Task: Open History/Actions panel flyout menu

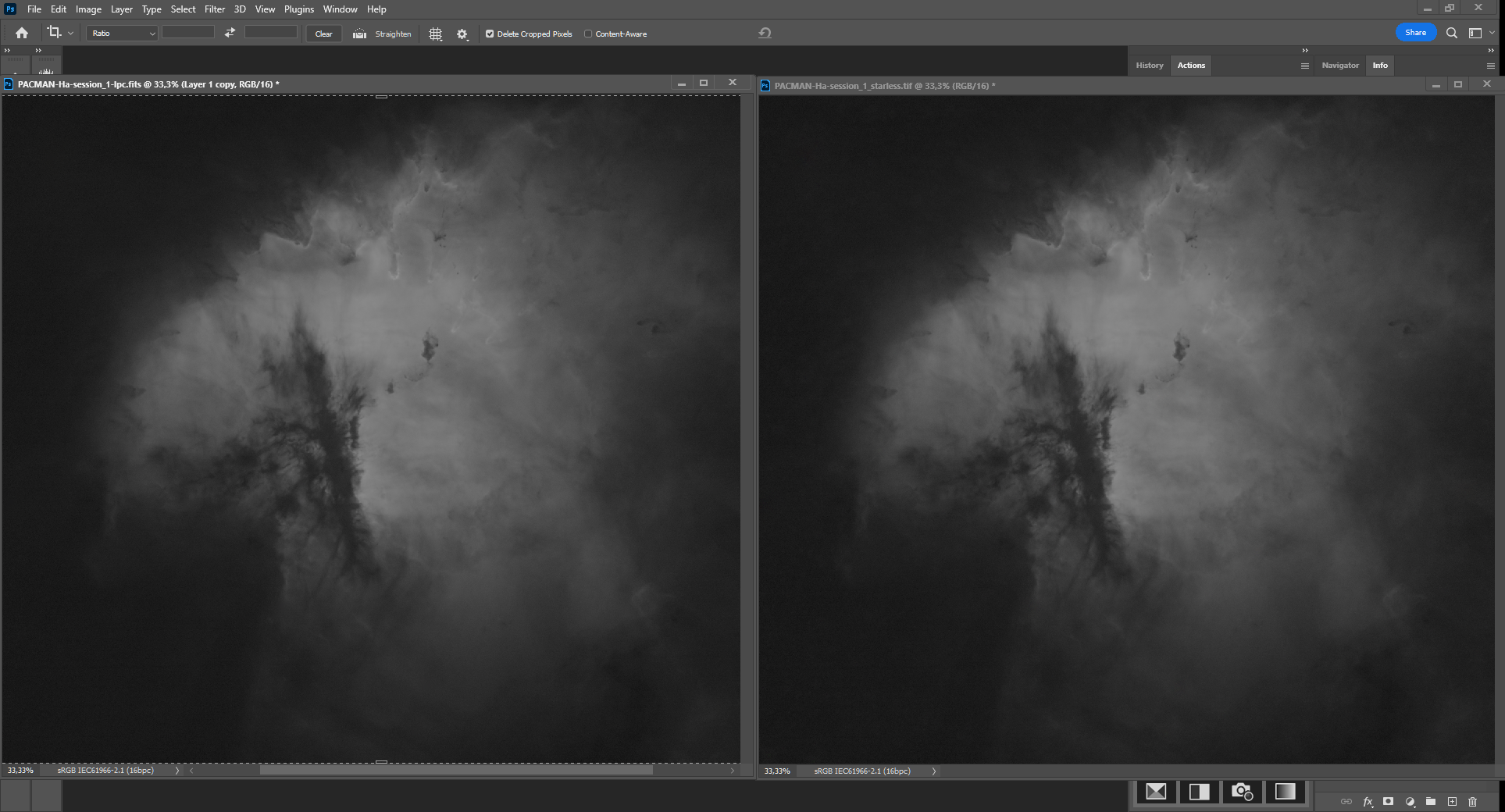Action: (1304, 66)
